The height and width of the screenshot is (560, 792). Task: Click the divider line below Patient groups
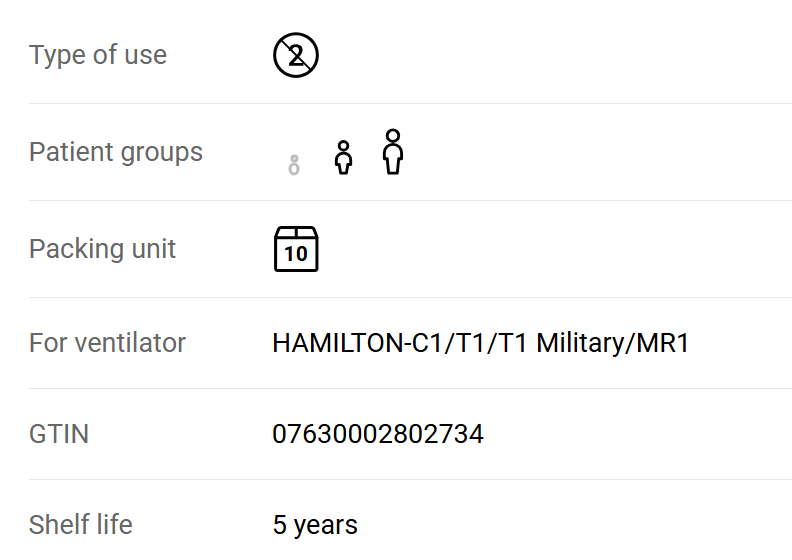[410, 200]
